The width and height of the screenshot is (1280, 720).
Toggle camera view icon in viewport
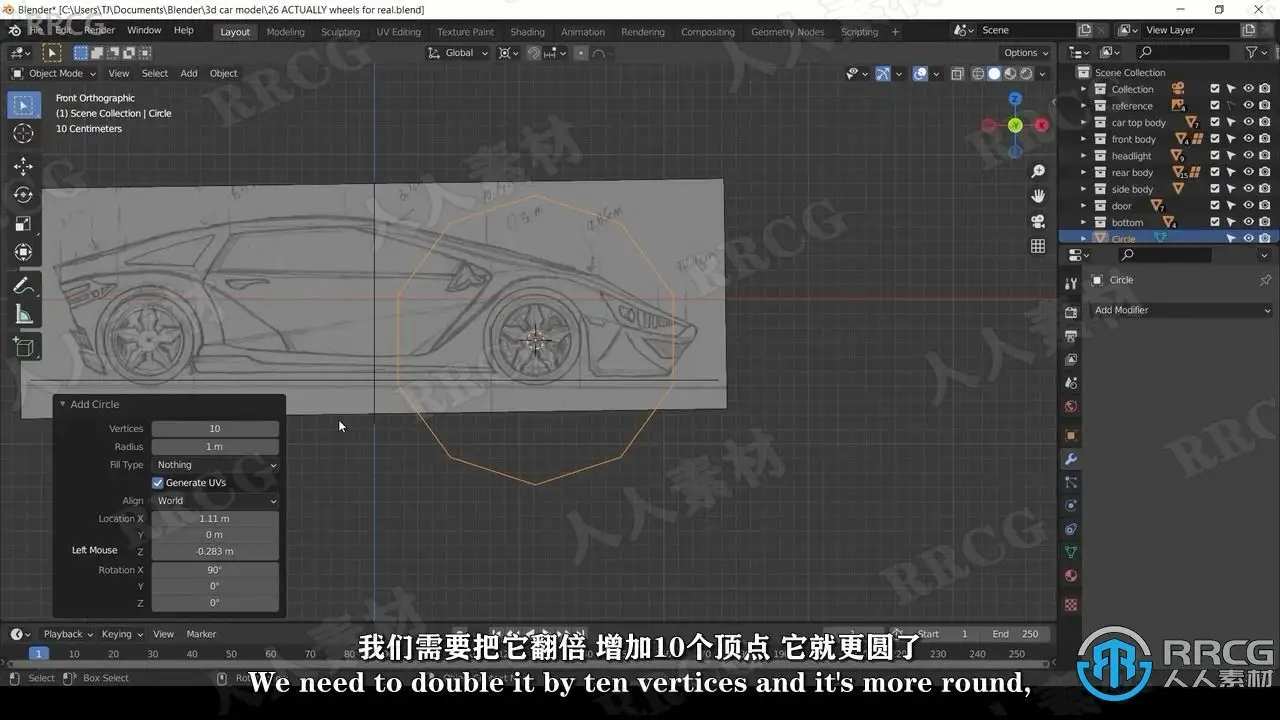pos(1038,221)
